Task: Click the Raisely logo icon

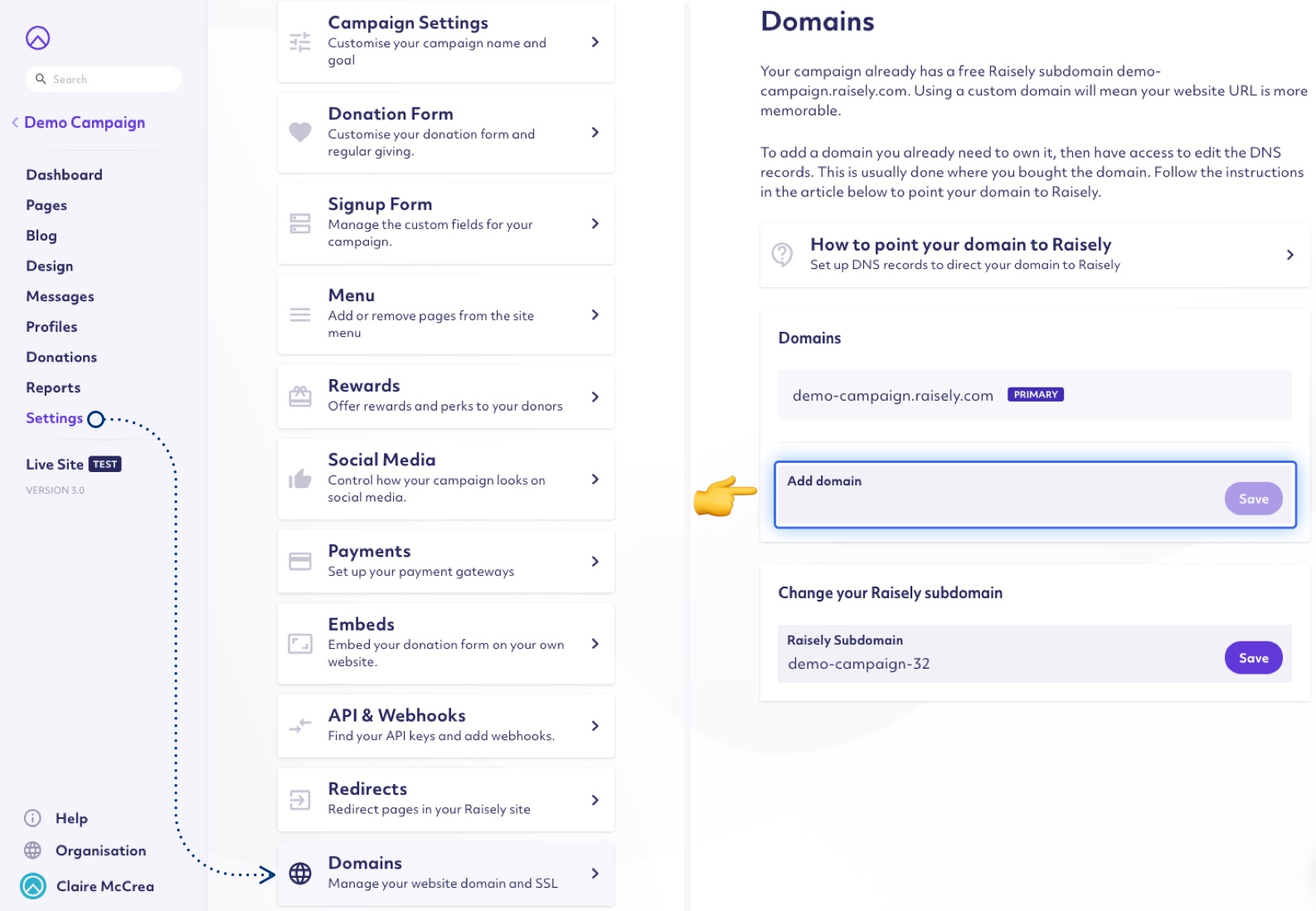Action: tap(38, 38)
